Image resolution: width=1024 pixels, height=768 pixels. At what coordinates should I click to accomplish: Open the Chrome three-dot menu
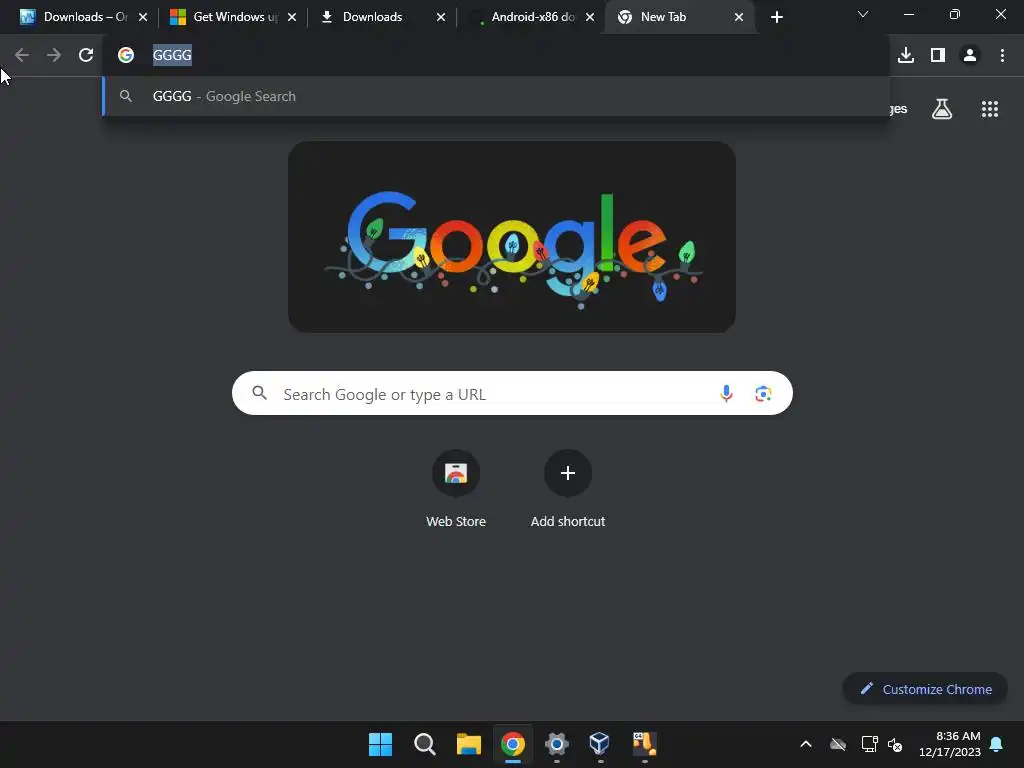point(1002,55)
